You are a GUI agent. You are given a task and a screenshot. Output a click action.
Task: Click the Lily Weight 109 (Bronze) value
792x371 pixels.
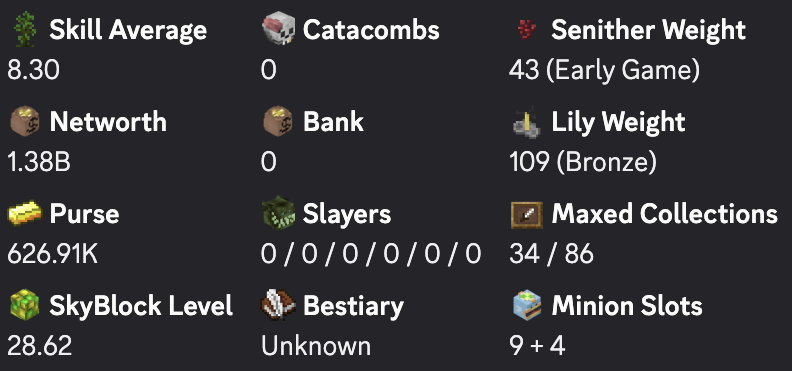(583, 163)
